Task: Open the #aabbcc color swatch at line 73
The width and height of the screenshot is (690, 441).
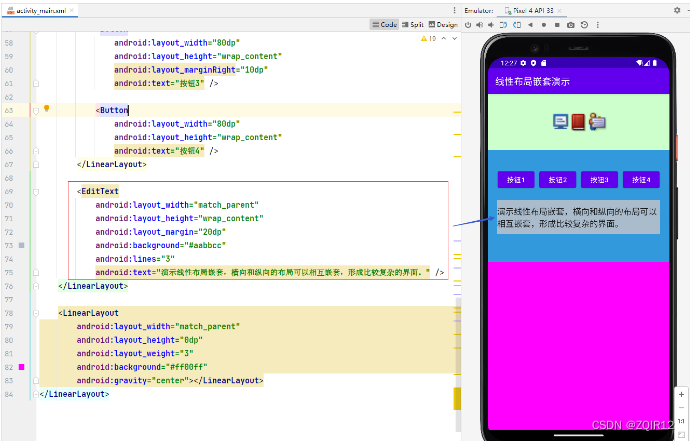Action: point(22,245)
